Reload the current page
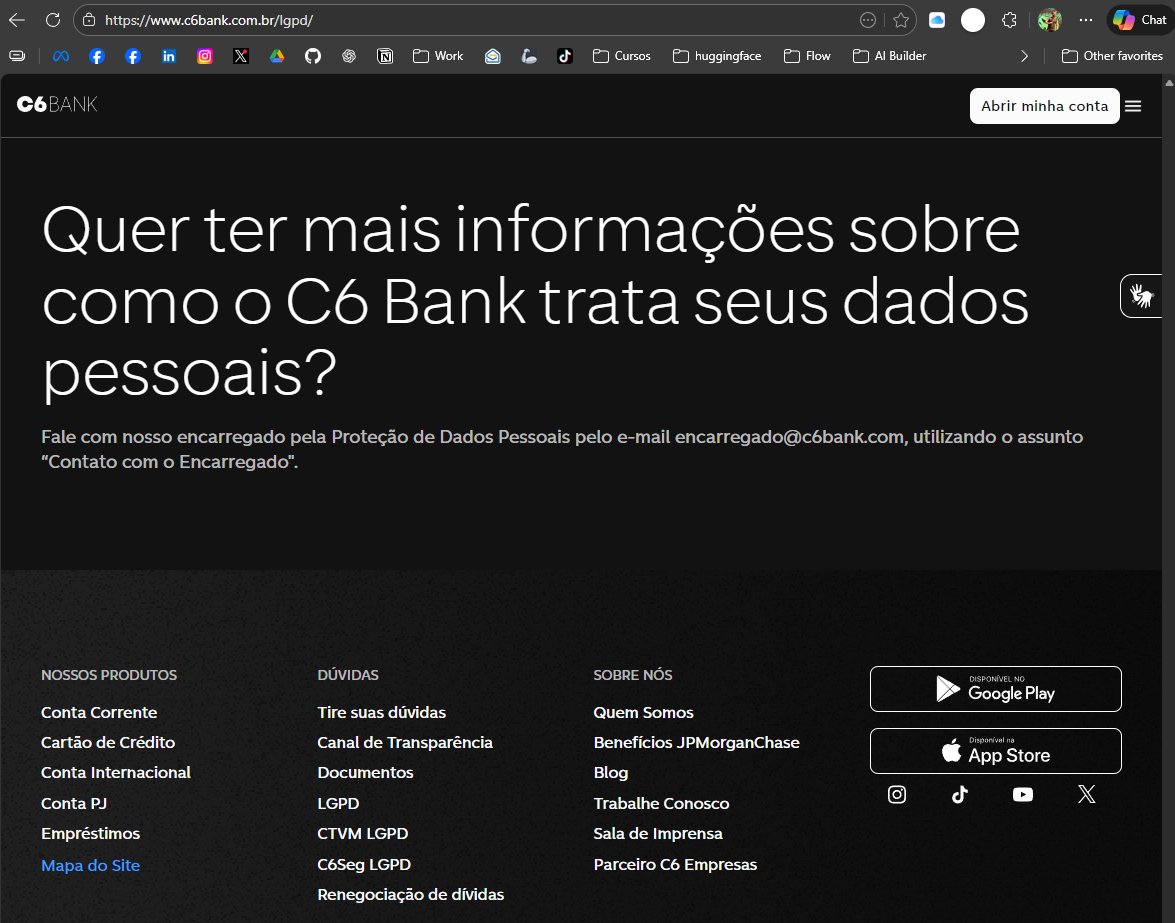 pos(52,20)
